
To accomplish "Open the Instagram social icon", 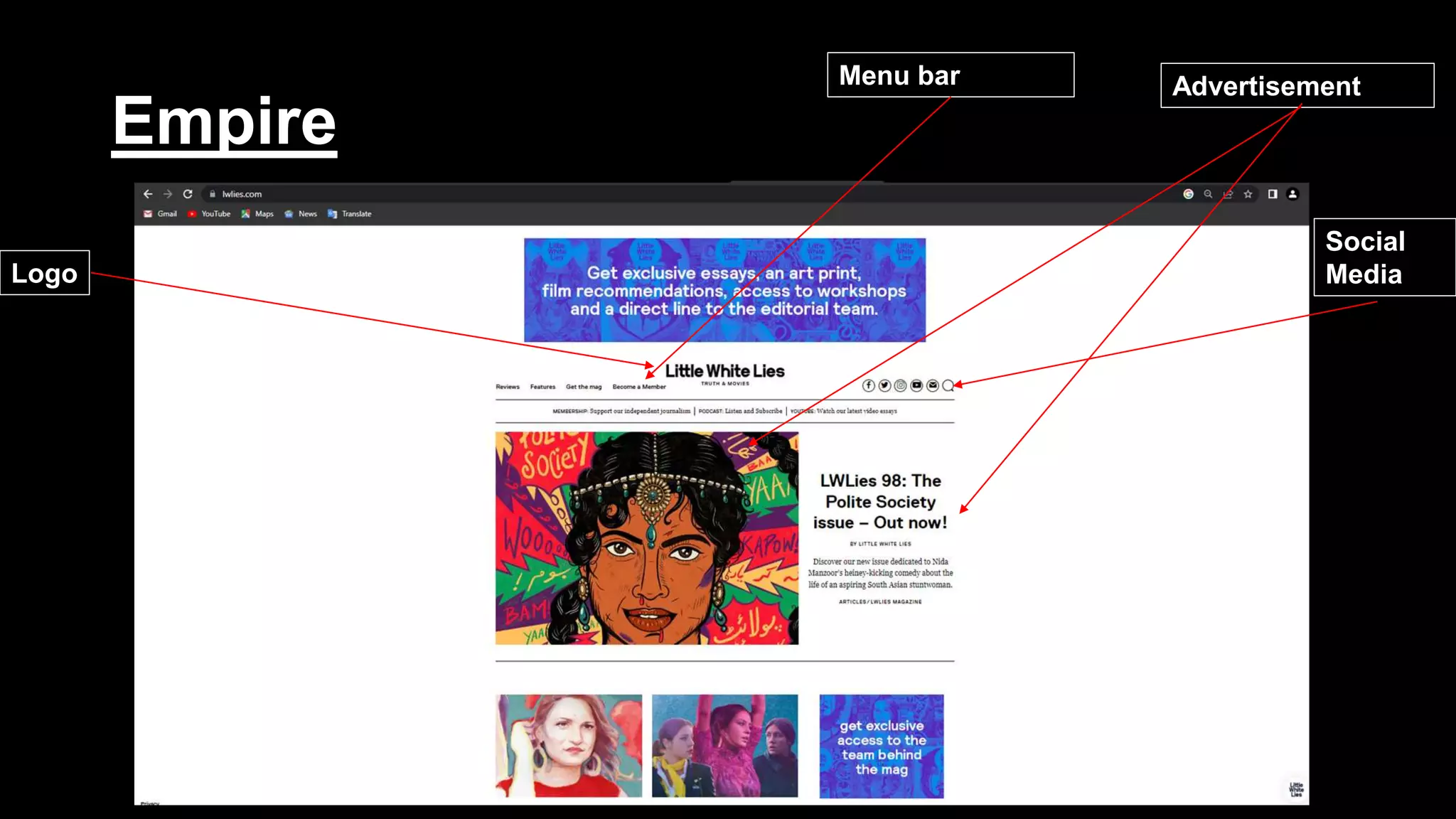I will pos(900,385).
